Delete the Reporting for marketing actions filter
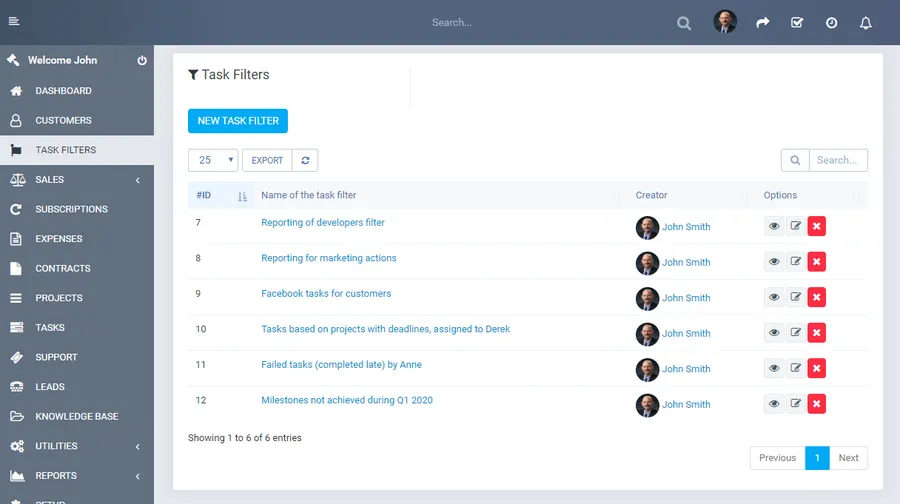This screenshot has height=504, width=900. (817, 262)
